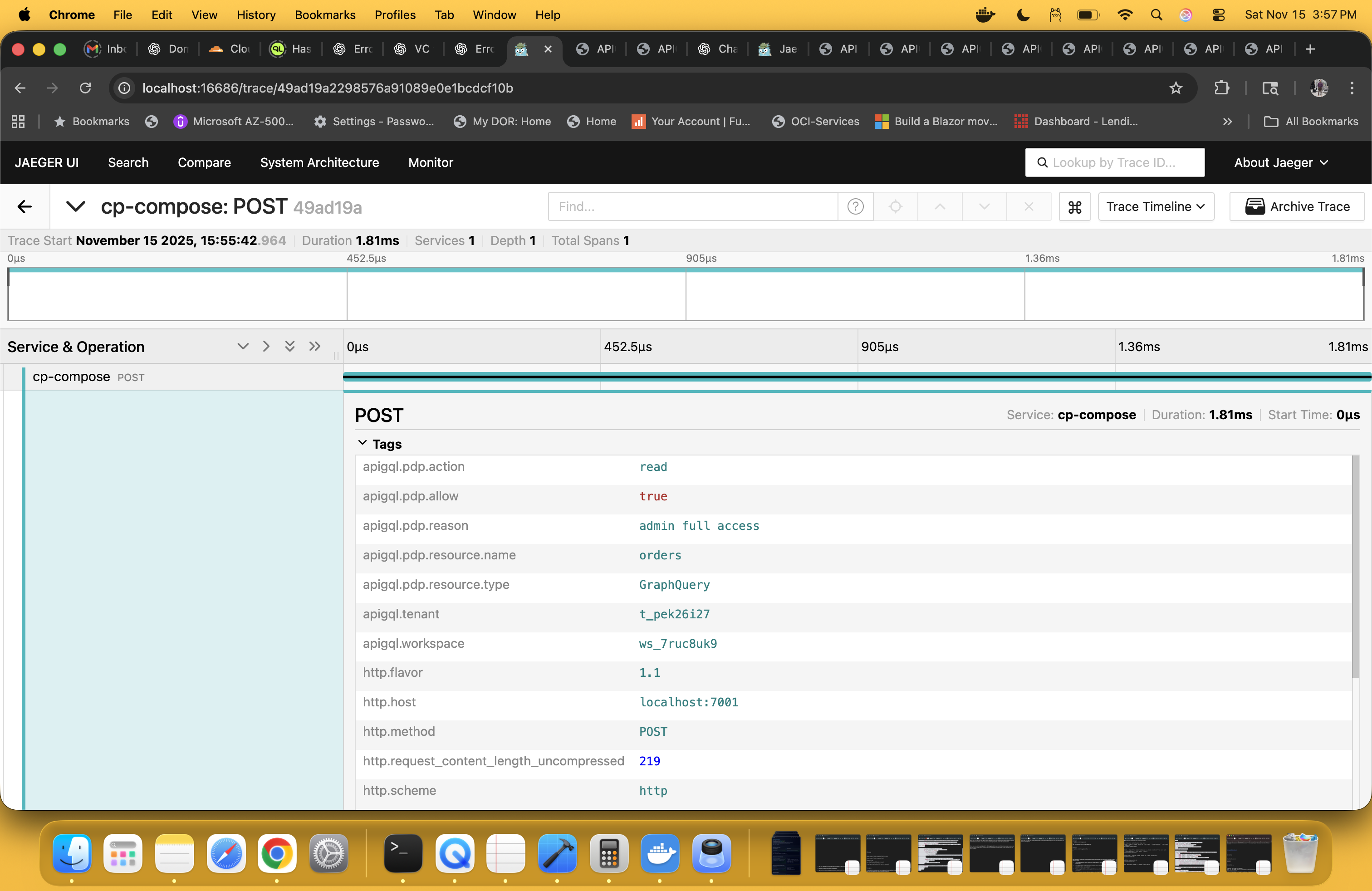Jump to next match with down arrow icon
Viewport: 1372px width, 891px height.
coord(984,206)
